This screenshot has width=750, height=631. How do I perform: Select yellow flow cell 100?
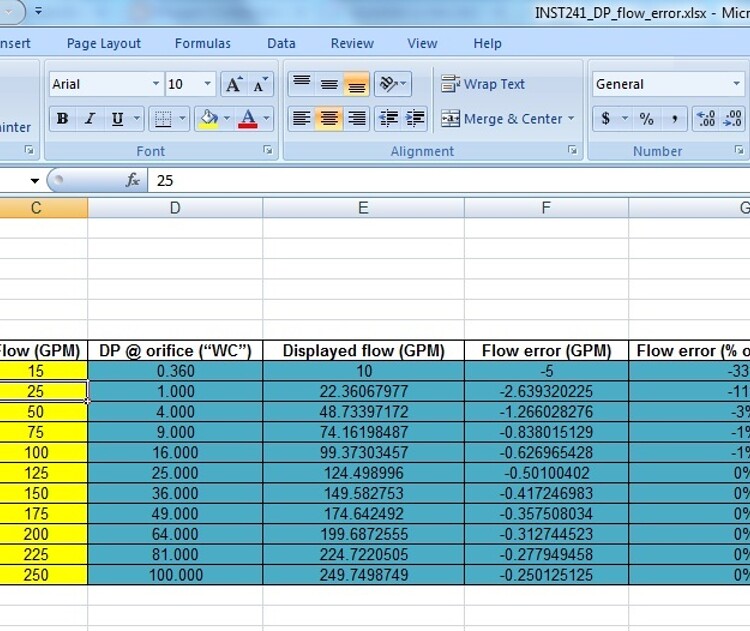pyautogui.click(x=44, y=453)
